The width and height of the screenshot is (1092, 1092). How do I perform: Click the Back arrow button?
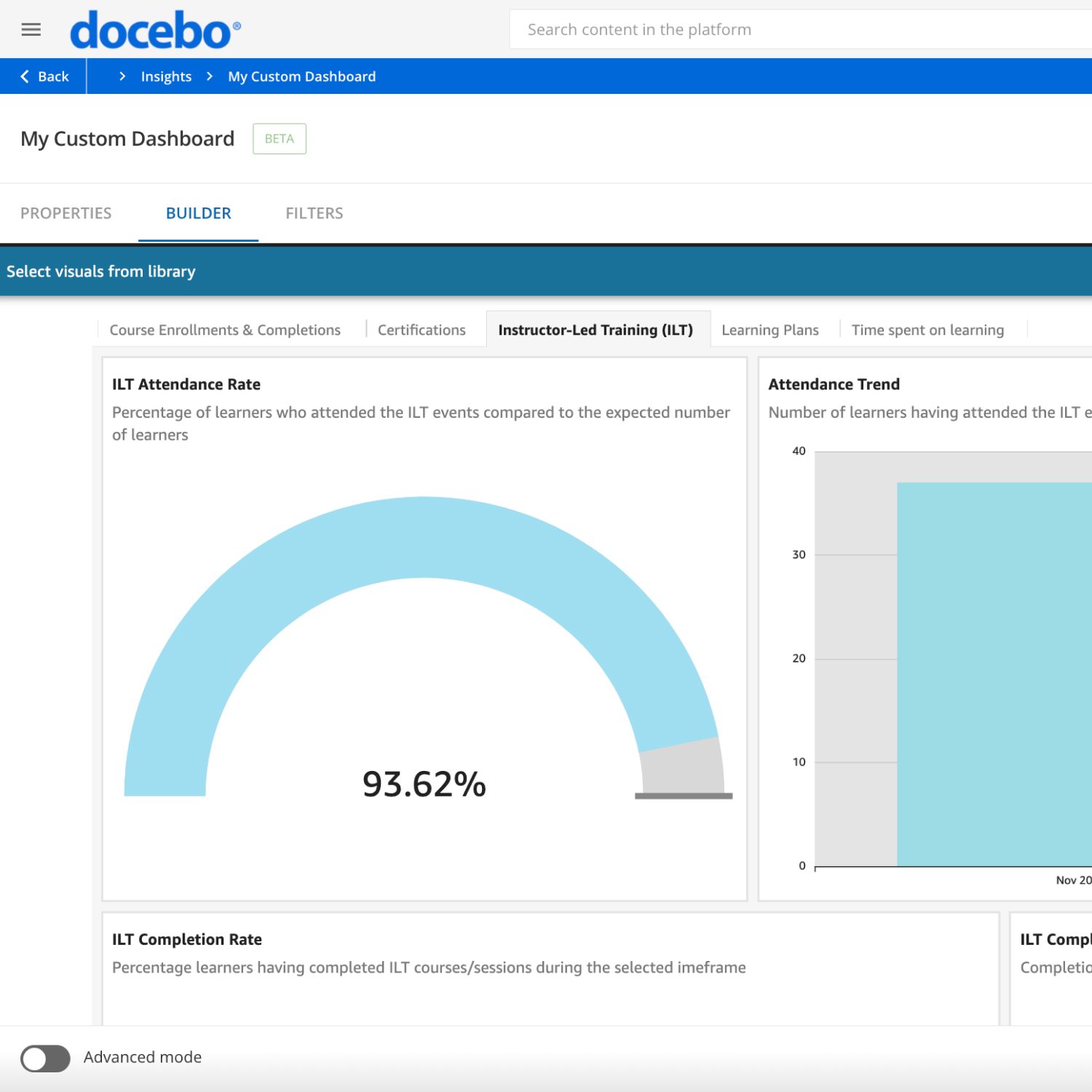(x=44, y=76)
